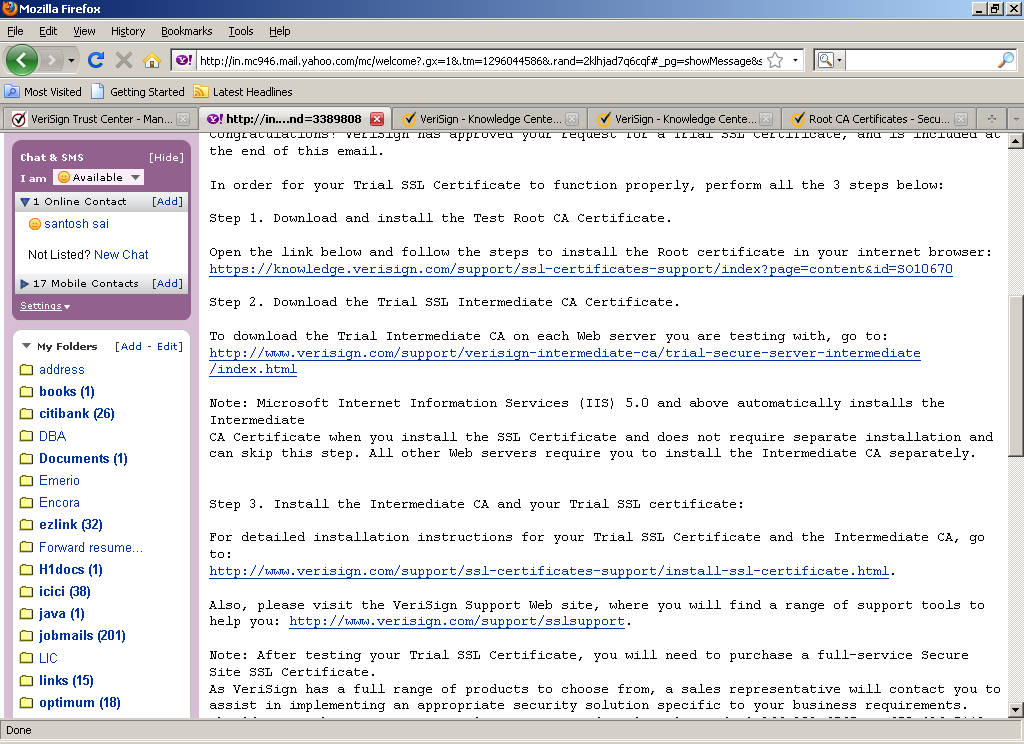Screen dimensions: 1024x744
Task: Expand the 17 Mobile Contacts list
Action: pos(25,283)
